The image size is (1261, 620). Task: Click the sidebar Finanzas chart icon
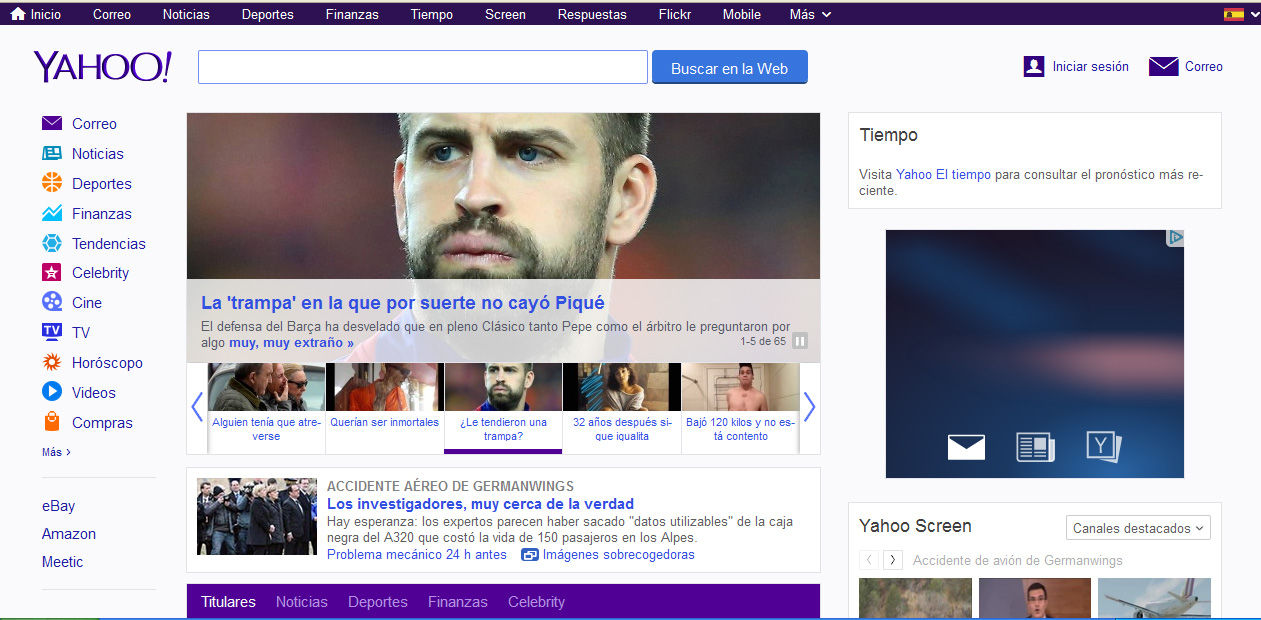[x=52, y=213]
